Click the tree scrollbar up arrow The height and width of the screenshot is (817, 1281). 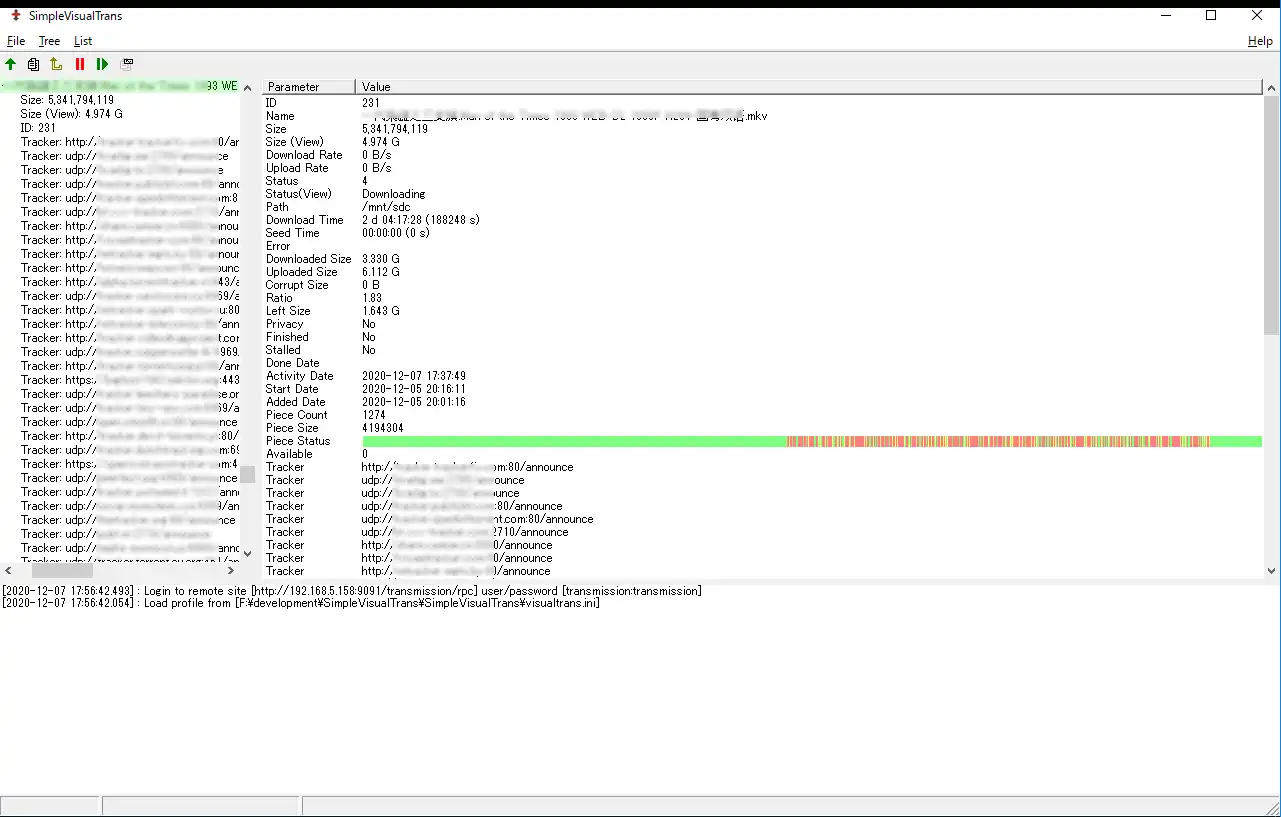pyautogui.click(x=247, y=88)
